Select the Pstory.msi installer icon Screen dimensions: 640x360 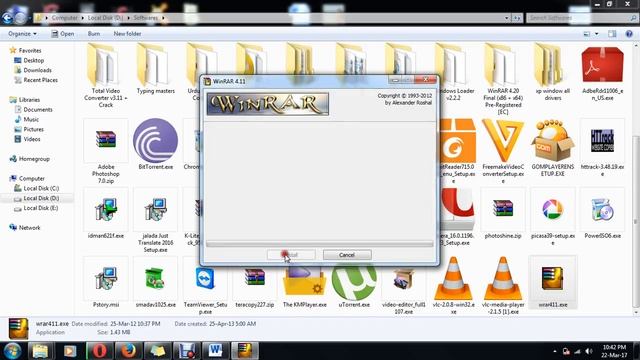[x=106, y=278]
